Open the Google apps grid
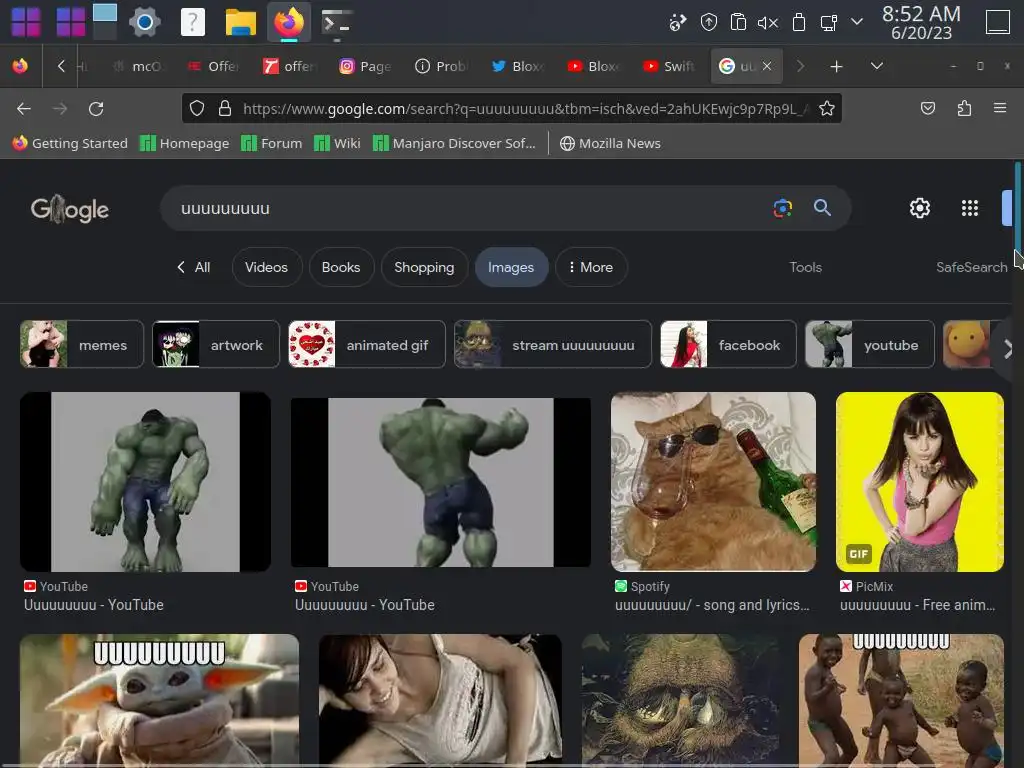The image size is (1024, 768). pyautogui.click(x=970, y=208)
